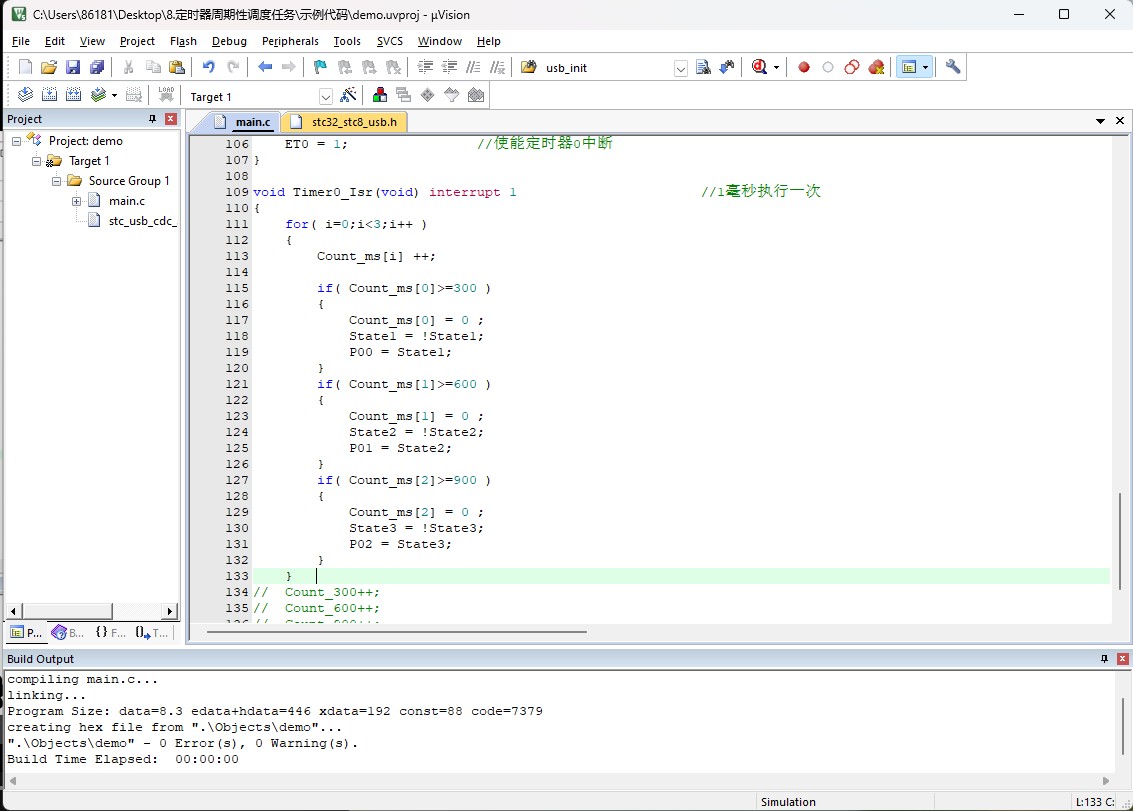
Task: Comment out the selection
Action: point(473,67)
